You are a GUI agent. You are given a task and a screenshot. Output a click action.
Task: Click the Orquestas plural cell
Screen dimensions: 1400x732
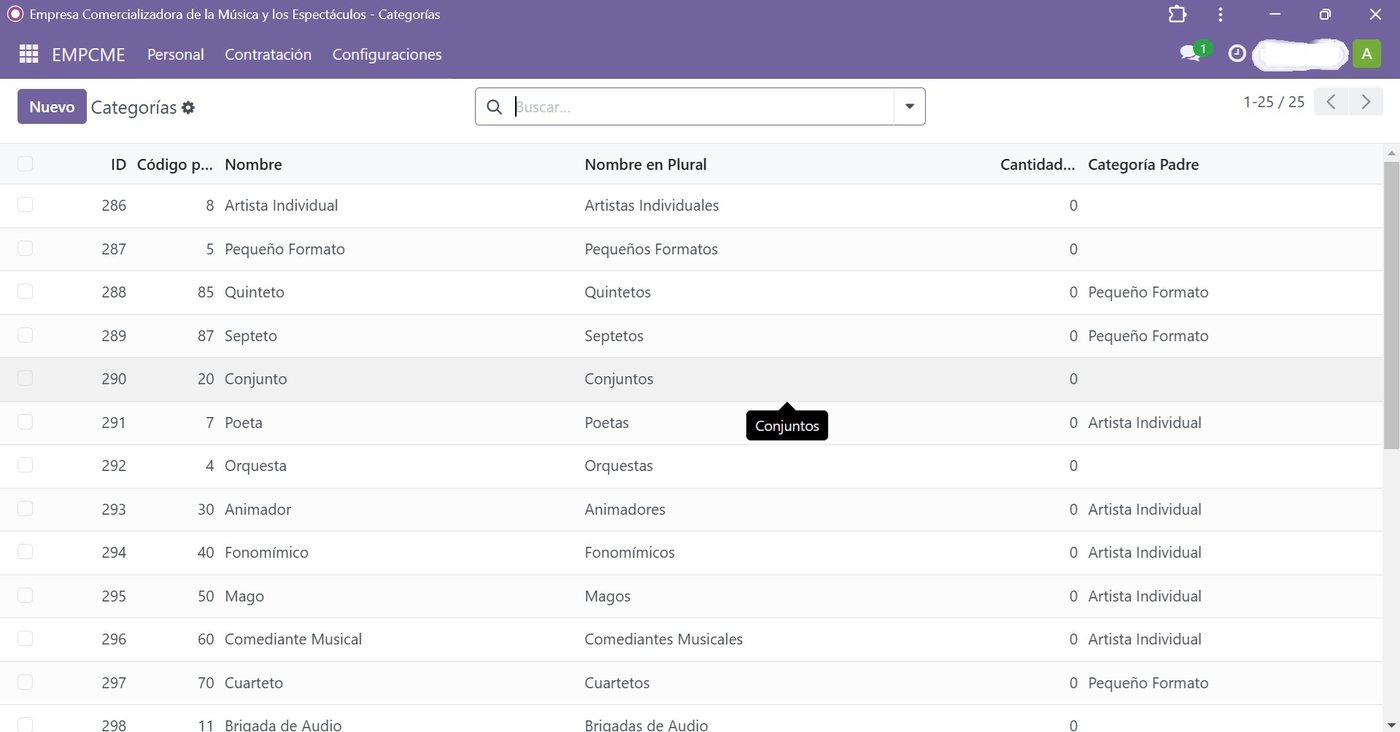click(619, 466)
